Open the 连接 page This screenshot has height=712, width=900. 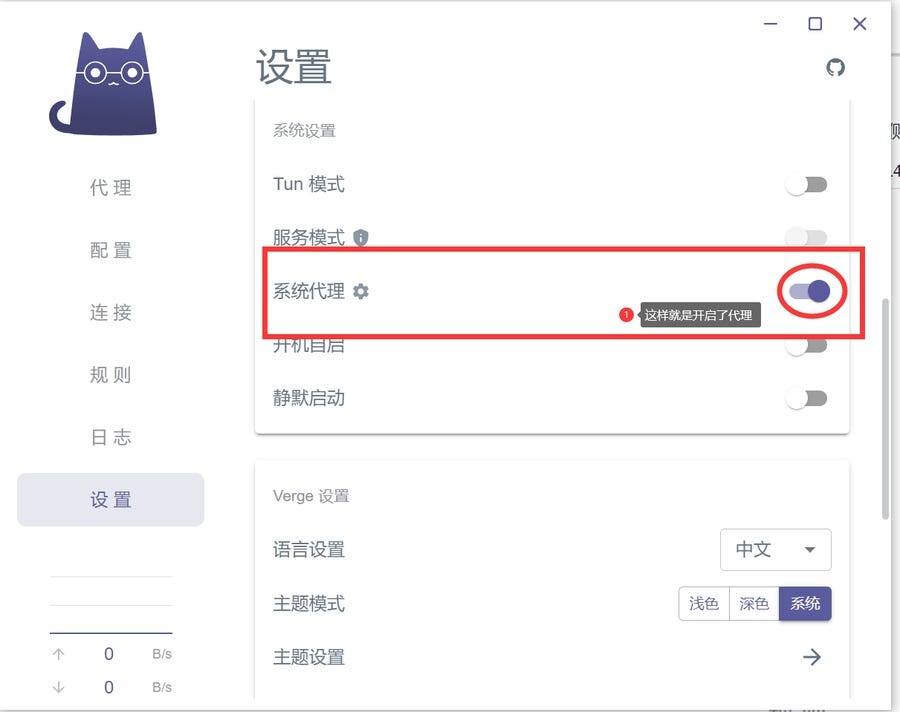point(111,312)
